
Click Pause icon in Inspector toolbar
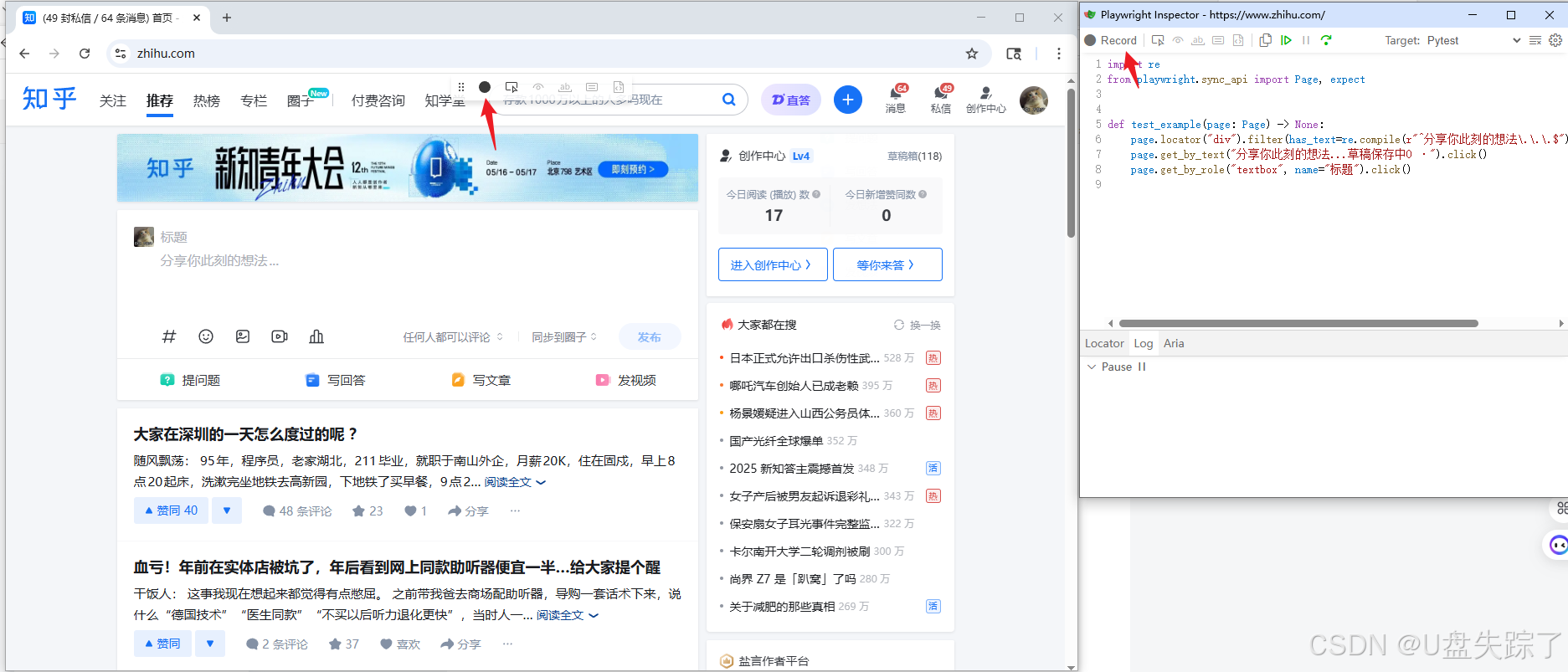click(1306, 40)
